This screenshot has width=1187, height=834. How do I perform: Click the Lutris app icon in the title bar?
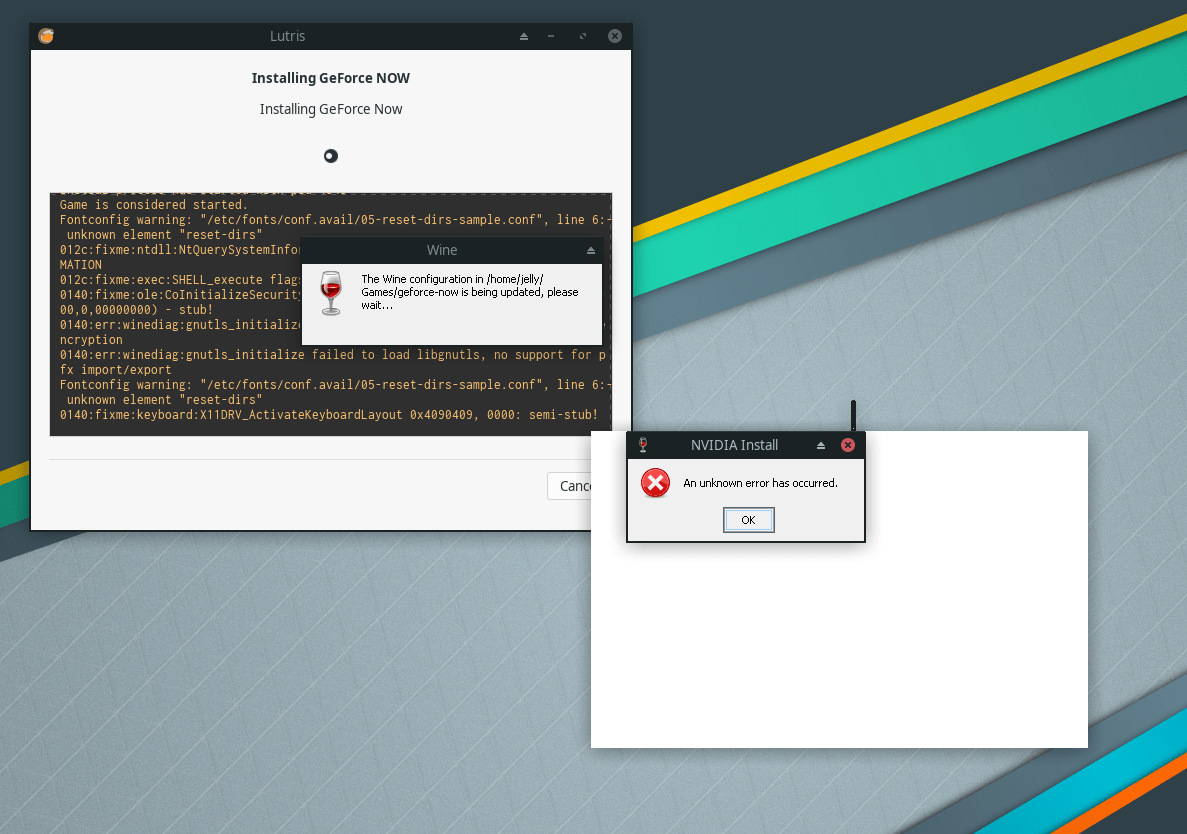point(46,36)
